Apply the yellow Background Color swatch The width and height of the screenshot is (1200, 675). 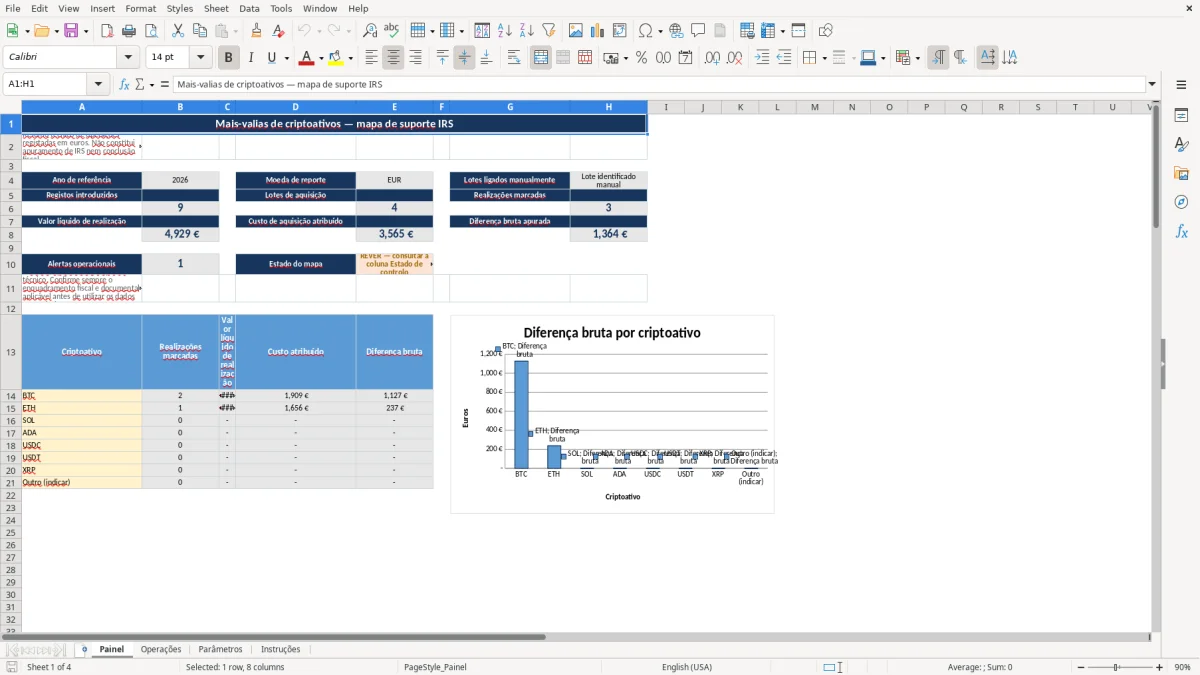[x=336, y=58]
